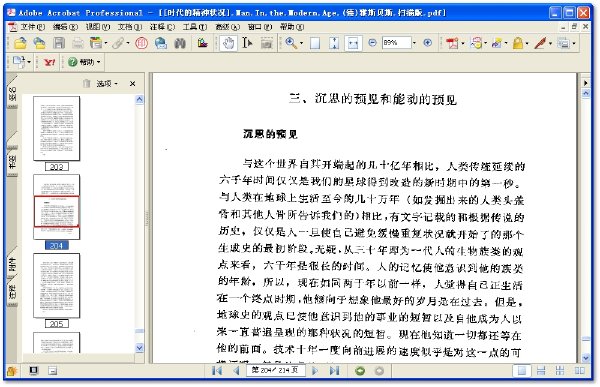Open attach file dropdown arrow

[128, 43]
